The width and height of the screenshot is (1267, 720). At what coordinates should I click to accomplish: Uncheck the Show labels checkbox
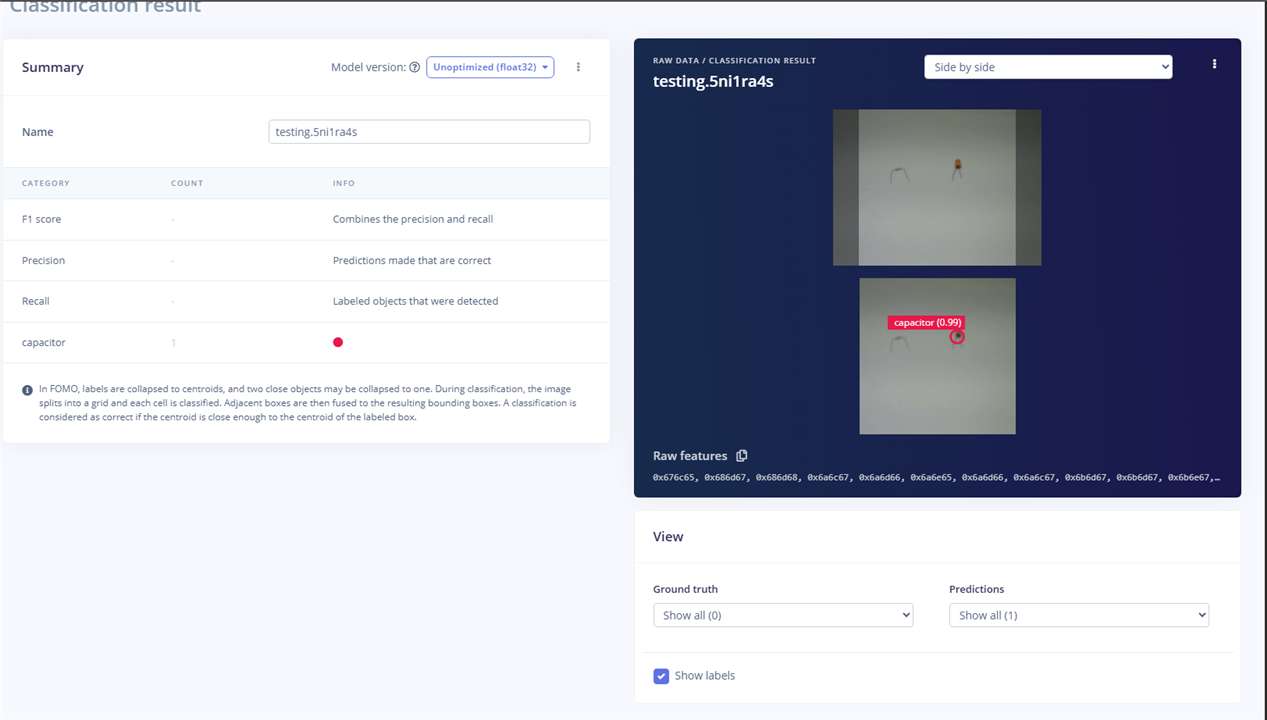tap(661, 676)
